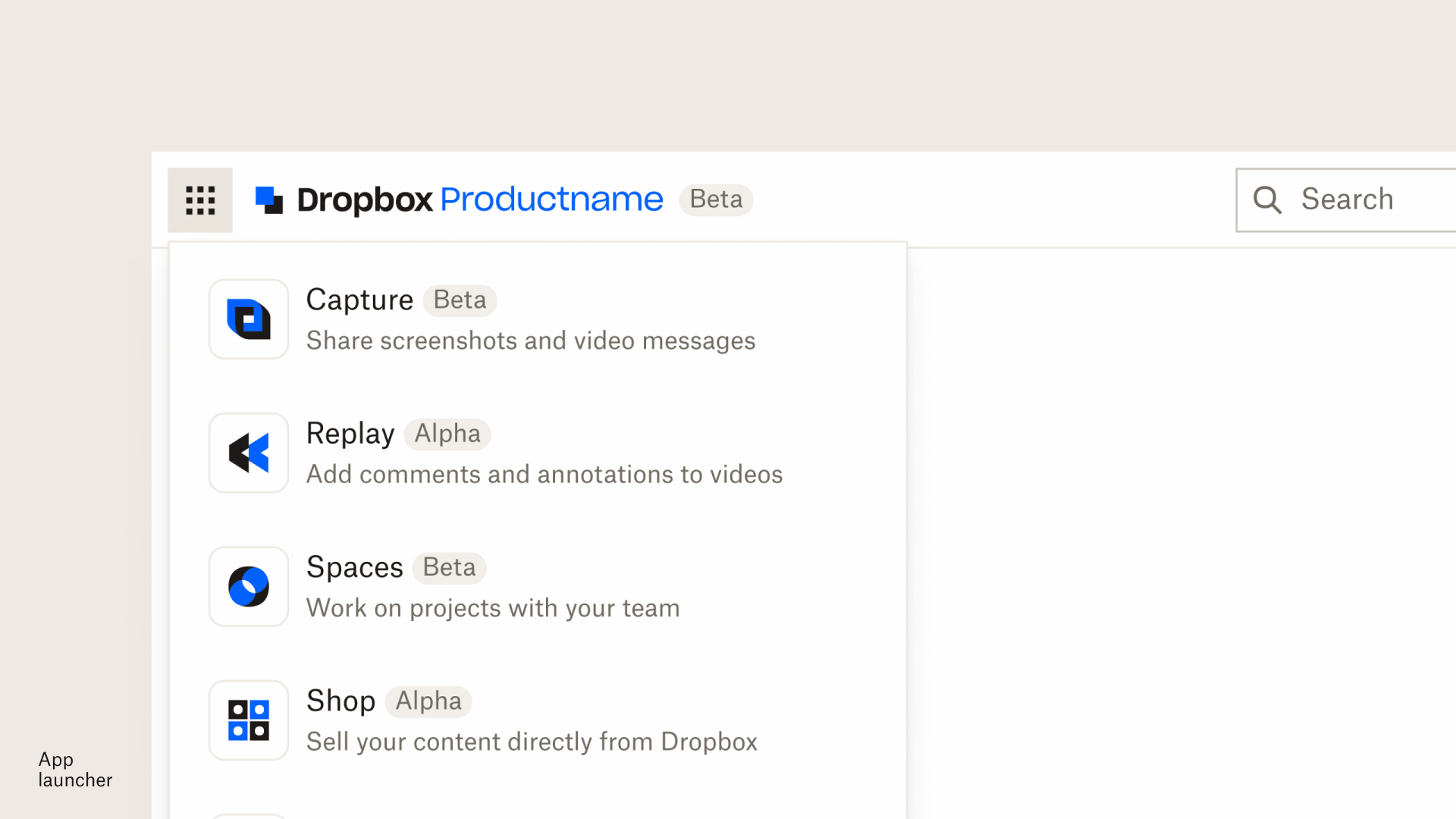
Task: Click 'Share screenshots and video messages' text
Action: click(531, 341)
